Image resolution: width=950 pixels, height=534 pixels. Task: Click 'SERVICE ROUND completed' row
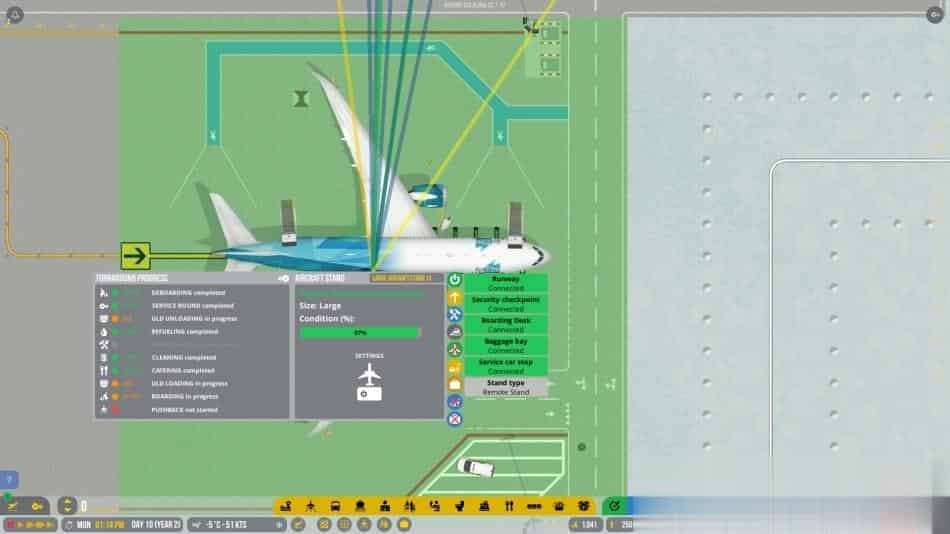point(191,306)
